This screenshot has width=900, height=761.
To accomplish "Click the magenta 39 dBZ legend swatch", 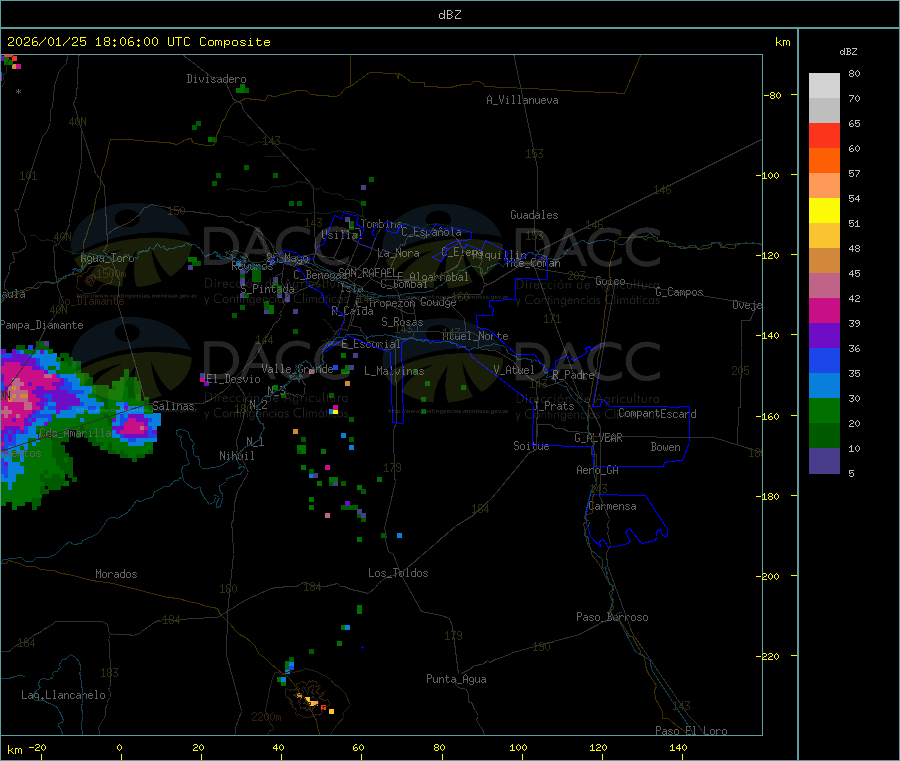I will pyautogui.click(x=824, y=310).
